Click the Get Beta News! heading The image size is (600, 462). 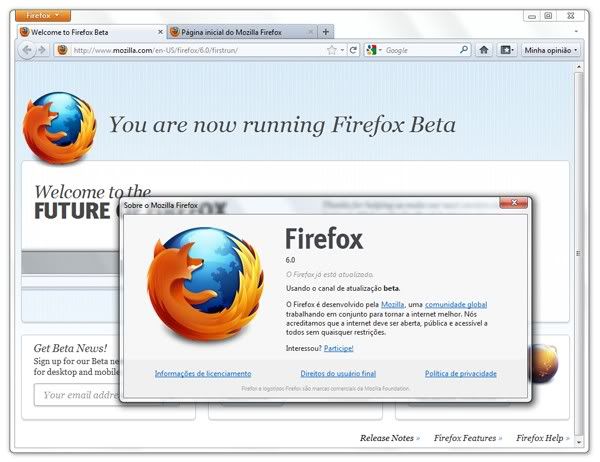pos(70,348)
